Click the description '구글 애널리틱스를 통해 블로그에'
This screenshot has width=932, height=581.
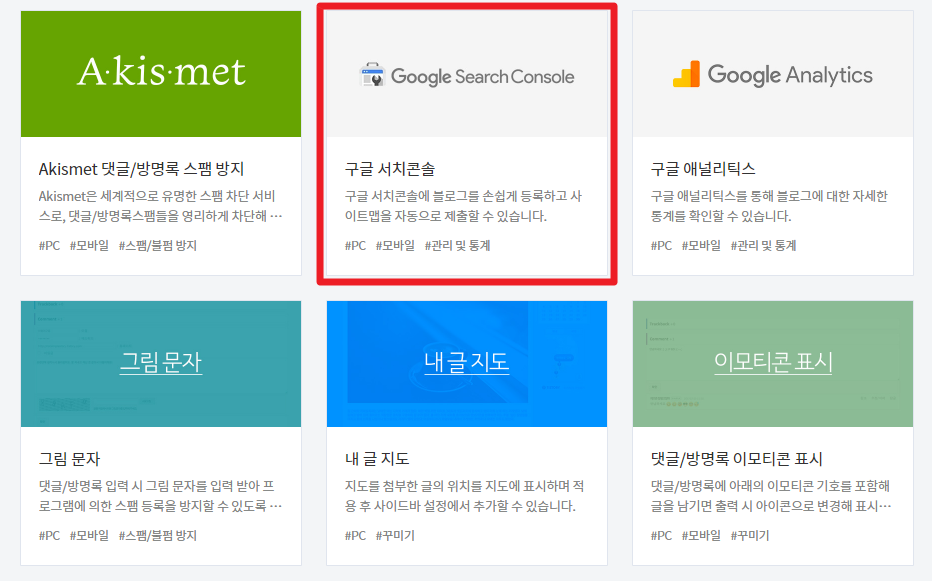click(x=769, y=206)
